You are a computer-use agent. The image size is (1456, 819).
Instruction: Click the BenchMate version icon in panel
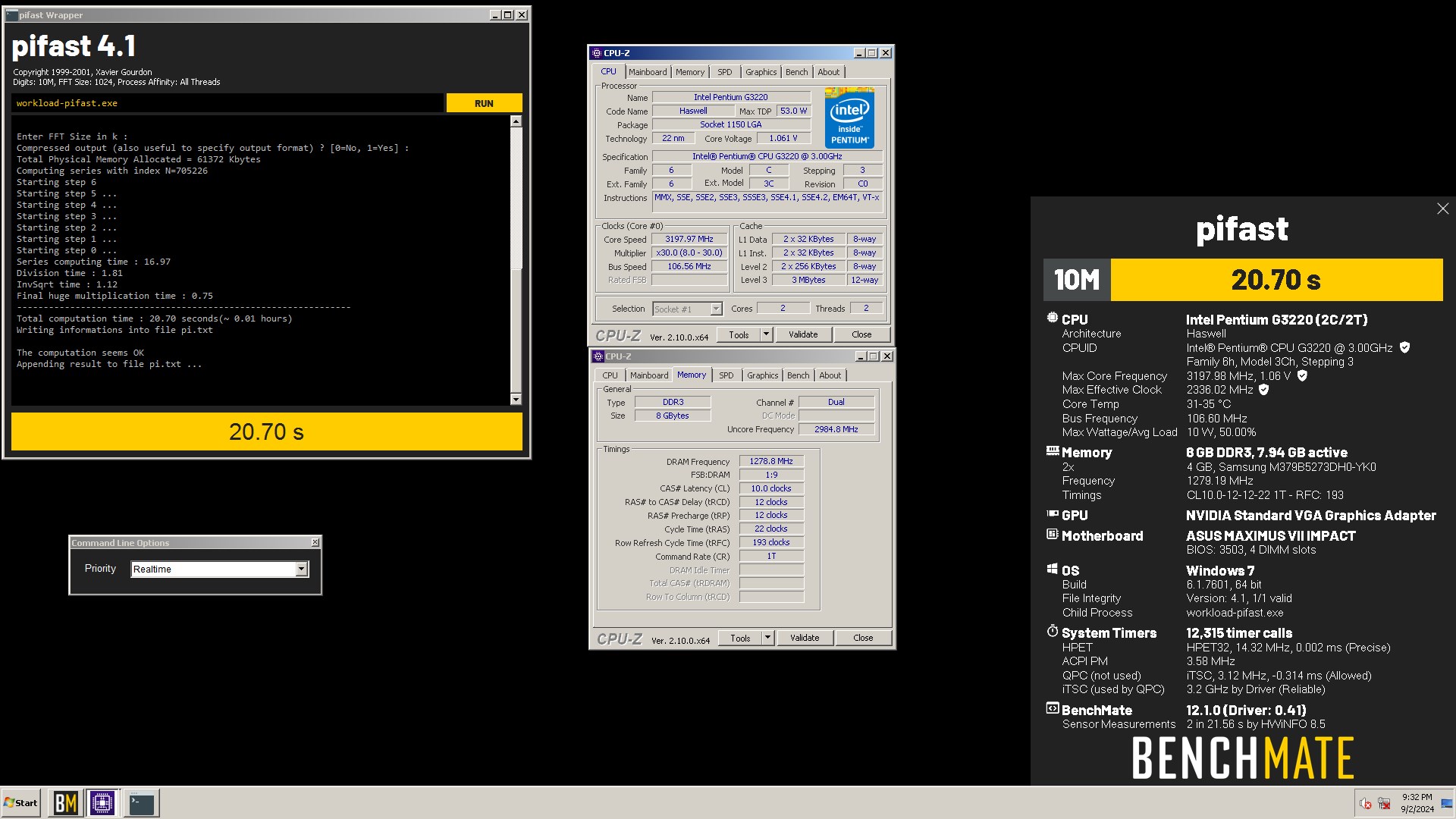[x=1052, y=708]
